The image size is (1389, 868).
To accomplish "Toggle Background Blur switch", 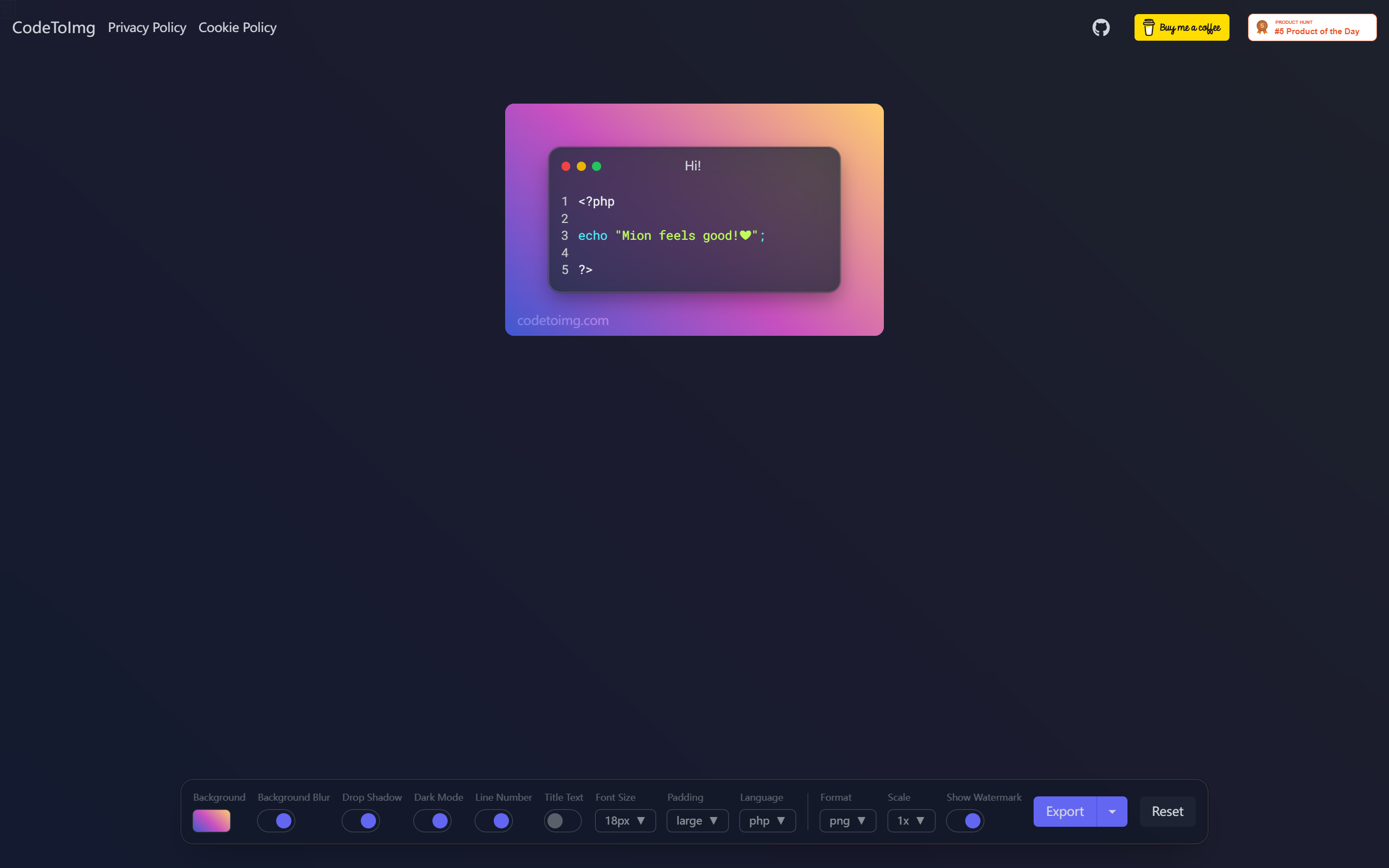I will coord(276,821).
